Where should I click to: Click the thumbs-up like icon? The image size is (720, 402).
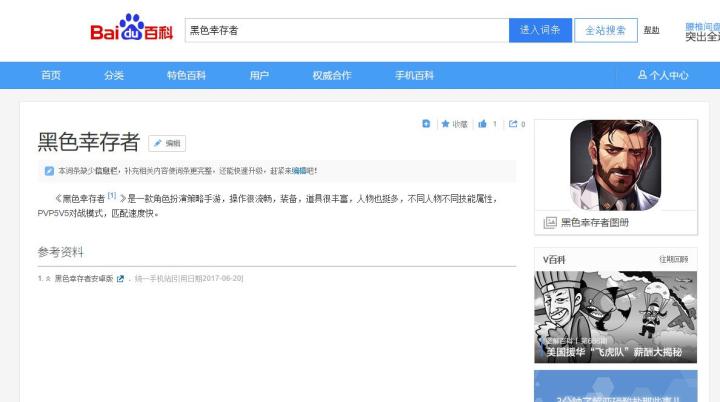[482, 124]
